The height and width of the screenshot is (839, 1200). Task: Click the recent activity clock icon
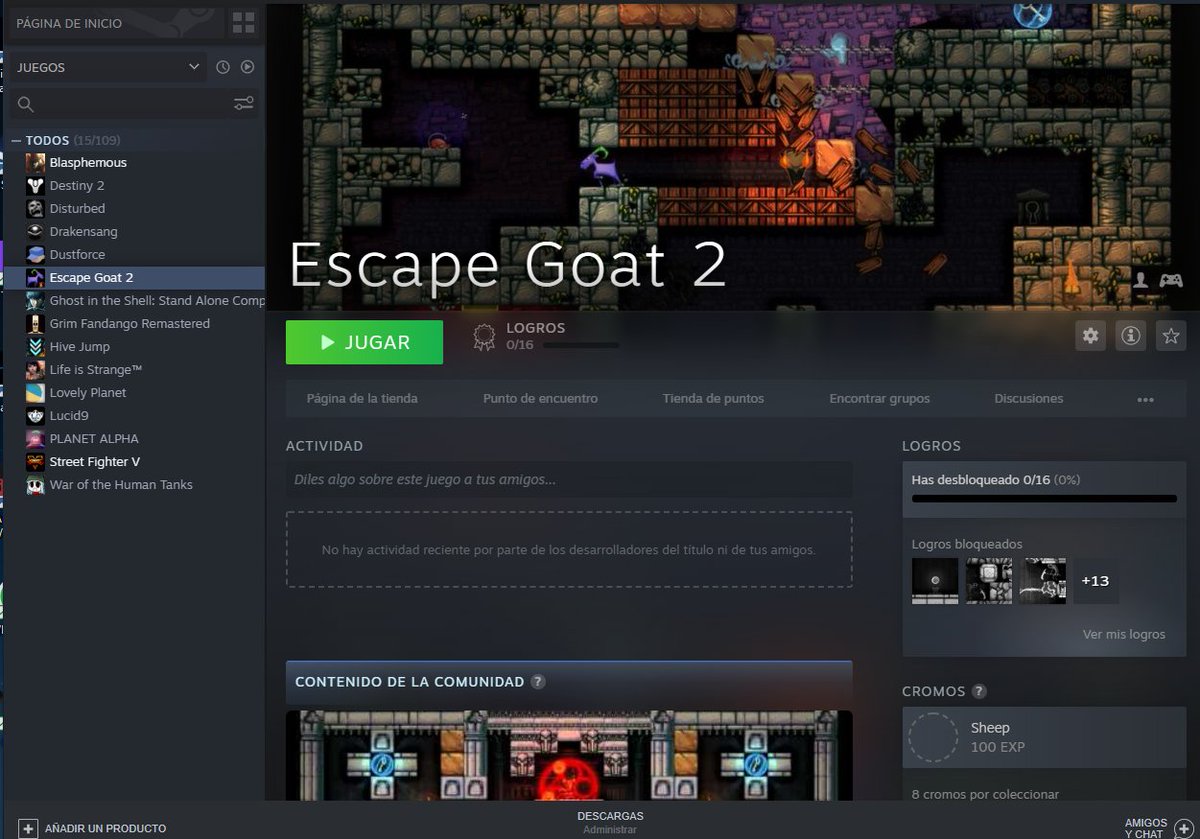[223, 67]
